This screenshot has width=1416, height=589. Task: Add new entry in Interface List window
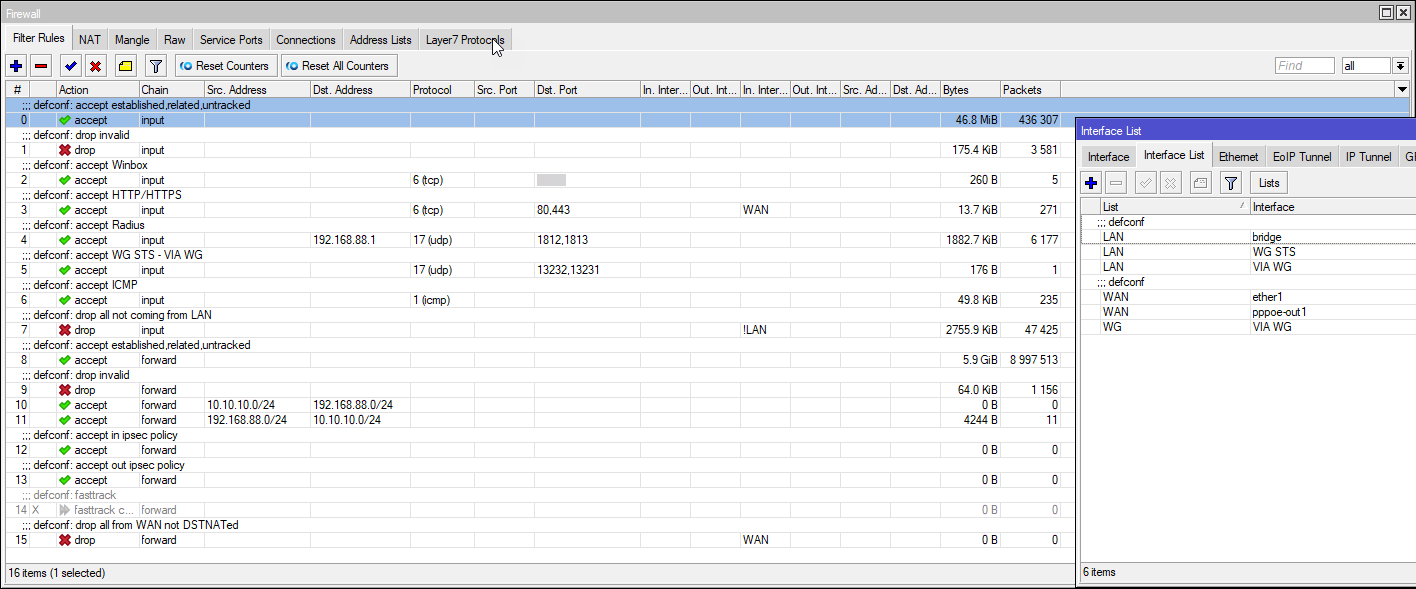pos(1091,183)
